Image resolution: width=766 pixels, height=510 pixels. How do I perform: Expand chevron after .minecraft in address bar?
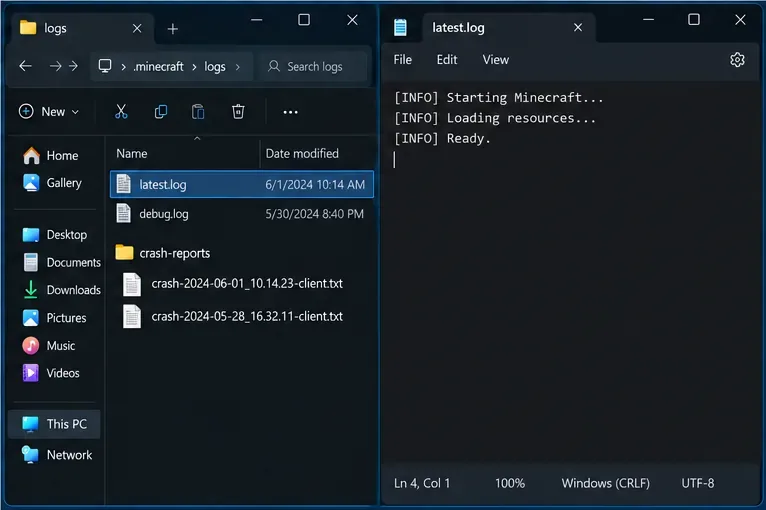[194, 67]
